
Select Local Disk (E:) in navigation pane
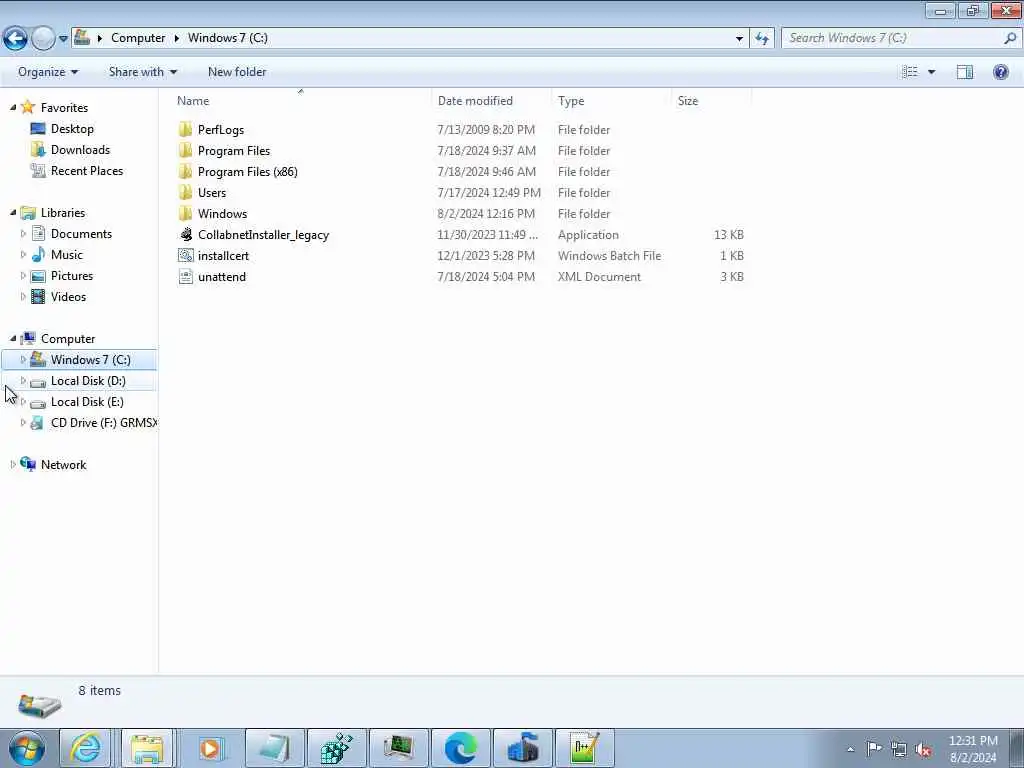pos(87,402)
